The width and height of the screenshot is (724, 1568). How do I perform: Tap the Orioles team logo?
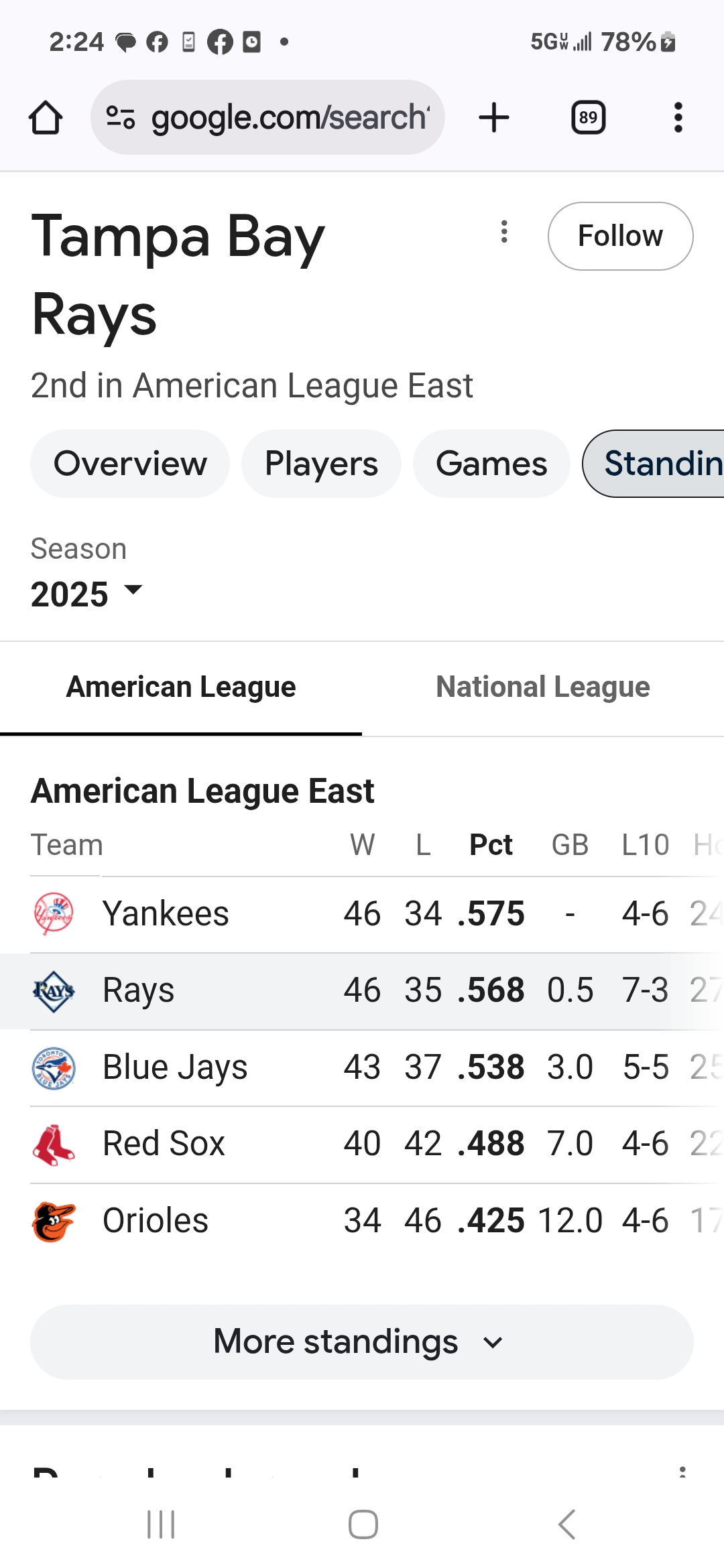[54, 1221]
